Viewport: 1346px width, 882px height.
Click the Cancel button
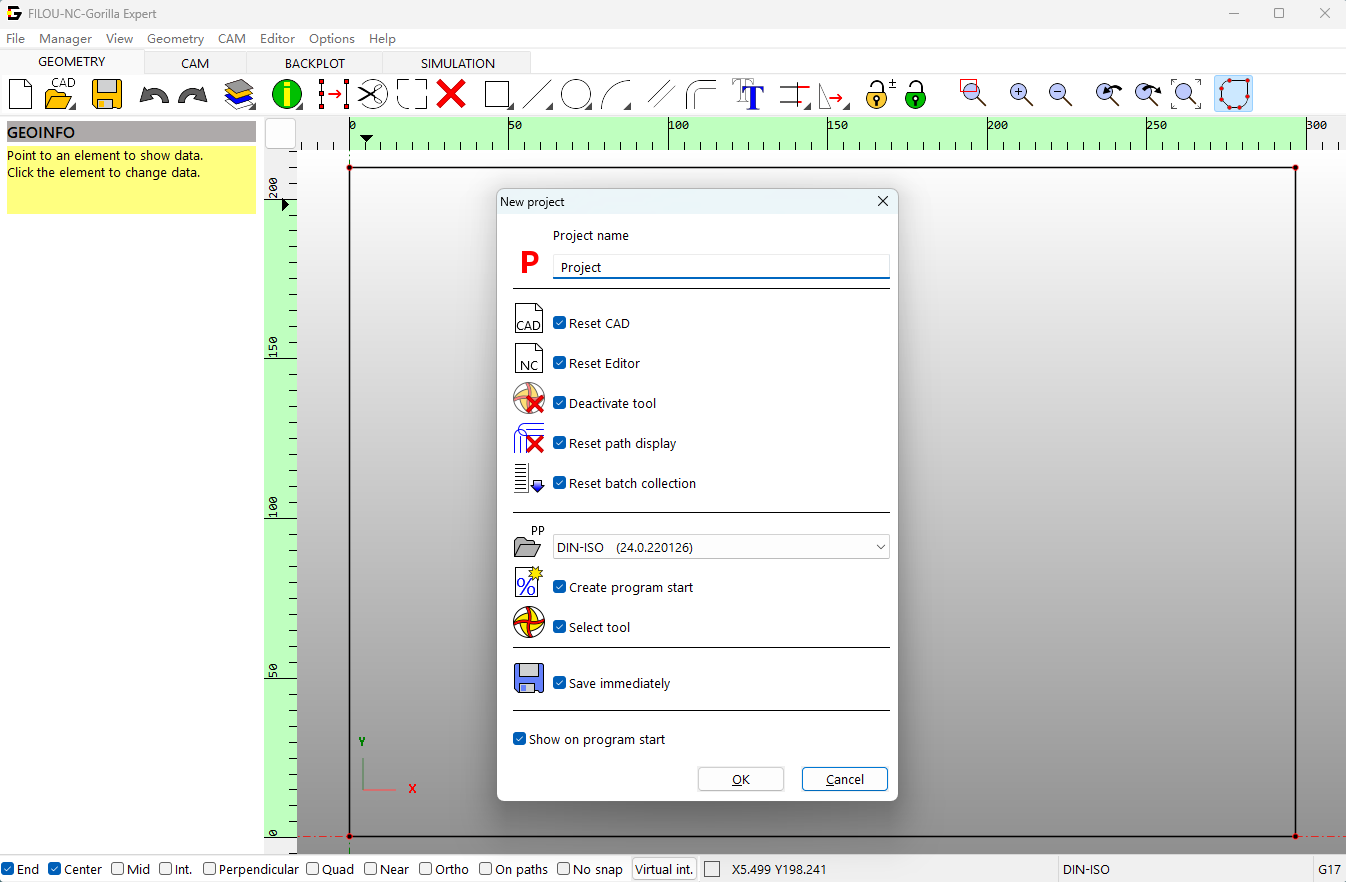point(844,779)
